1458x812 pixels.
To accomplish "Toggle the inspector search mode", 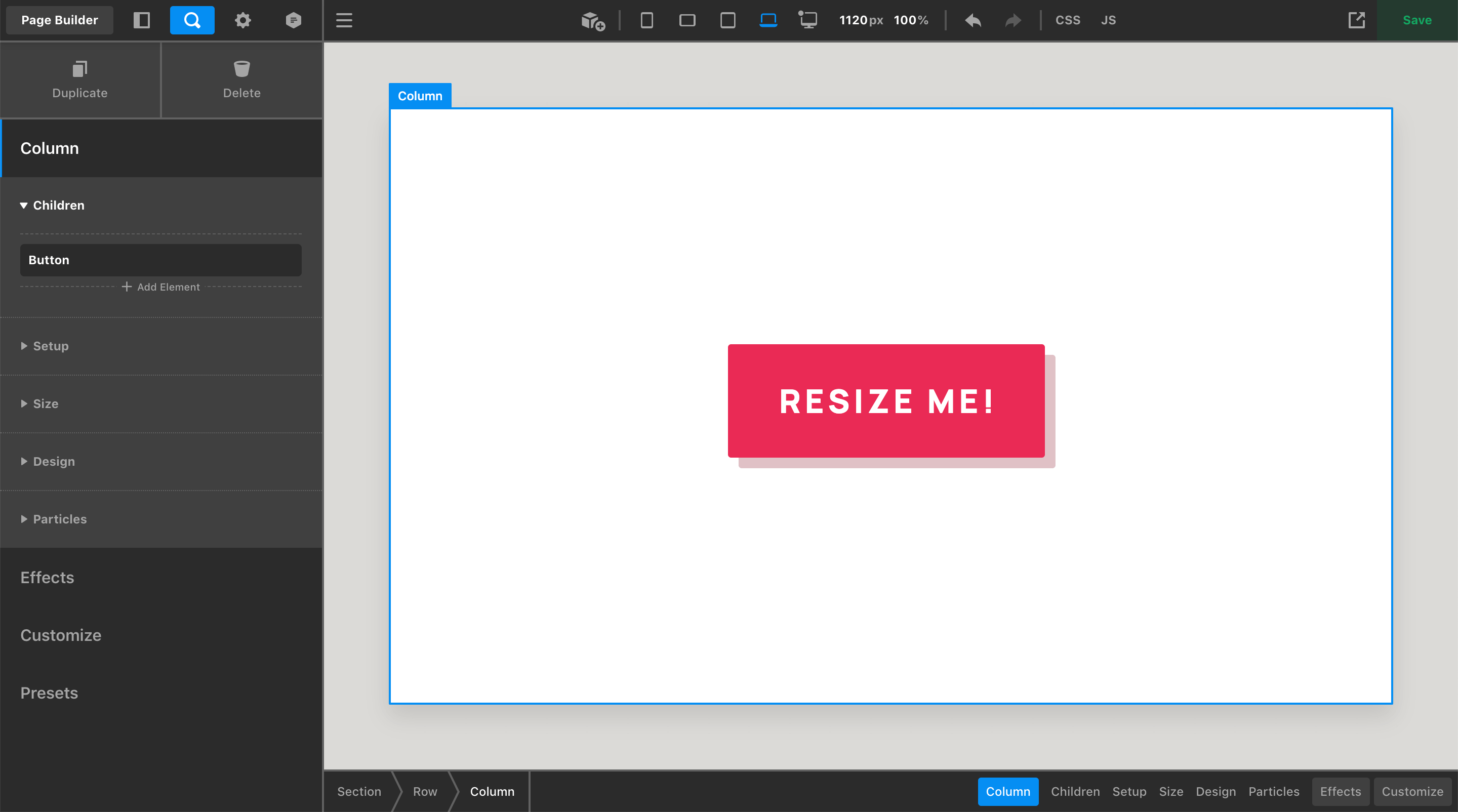I will point(192,20).
